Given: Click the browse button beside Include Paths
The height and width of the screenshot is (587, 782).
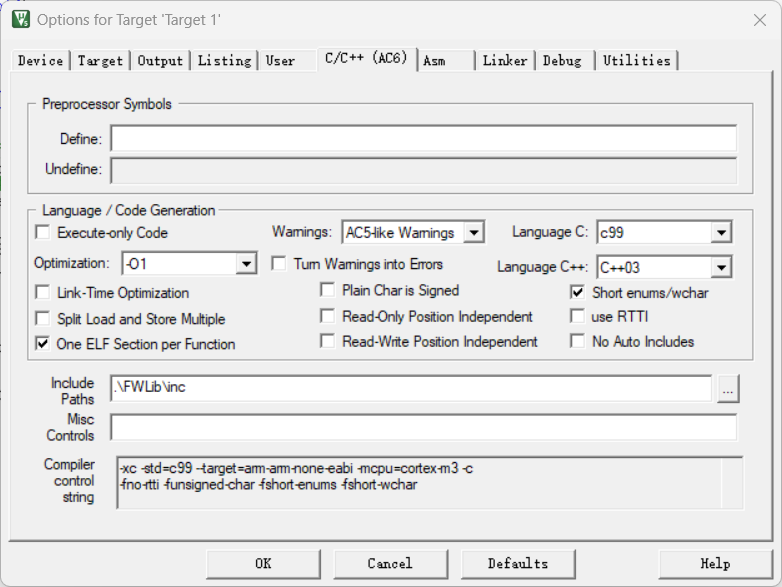Looking at the screenshot, I should pyautogui.click(x=728, y=389).
